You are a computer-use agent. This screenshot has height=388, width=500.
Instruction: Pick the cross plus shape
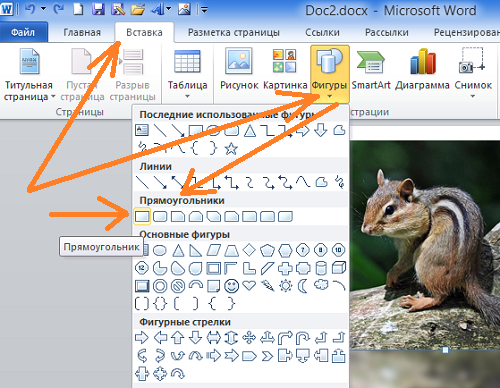285,268
